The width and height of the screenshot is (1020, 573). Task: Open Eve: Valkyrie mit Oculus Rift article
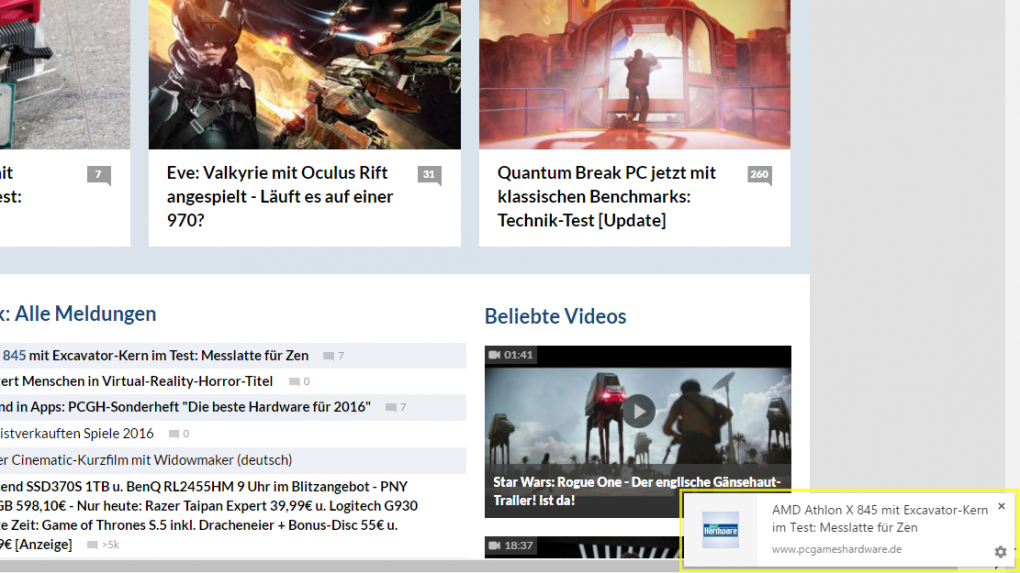(x=280, y=196)
